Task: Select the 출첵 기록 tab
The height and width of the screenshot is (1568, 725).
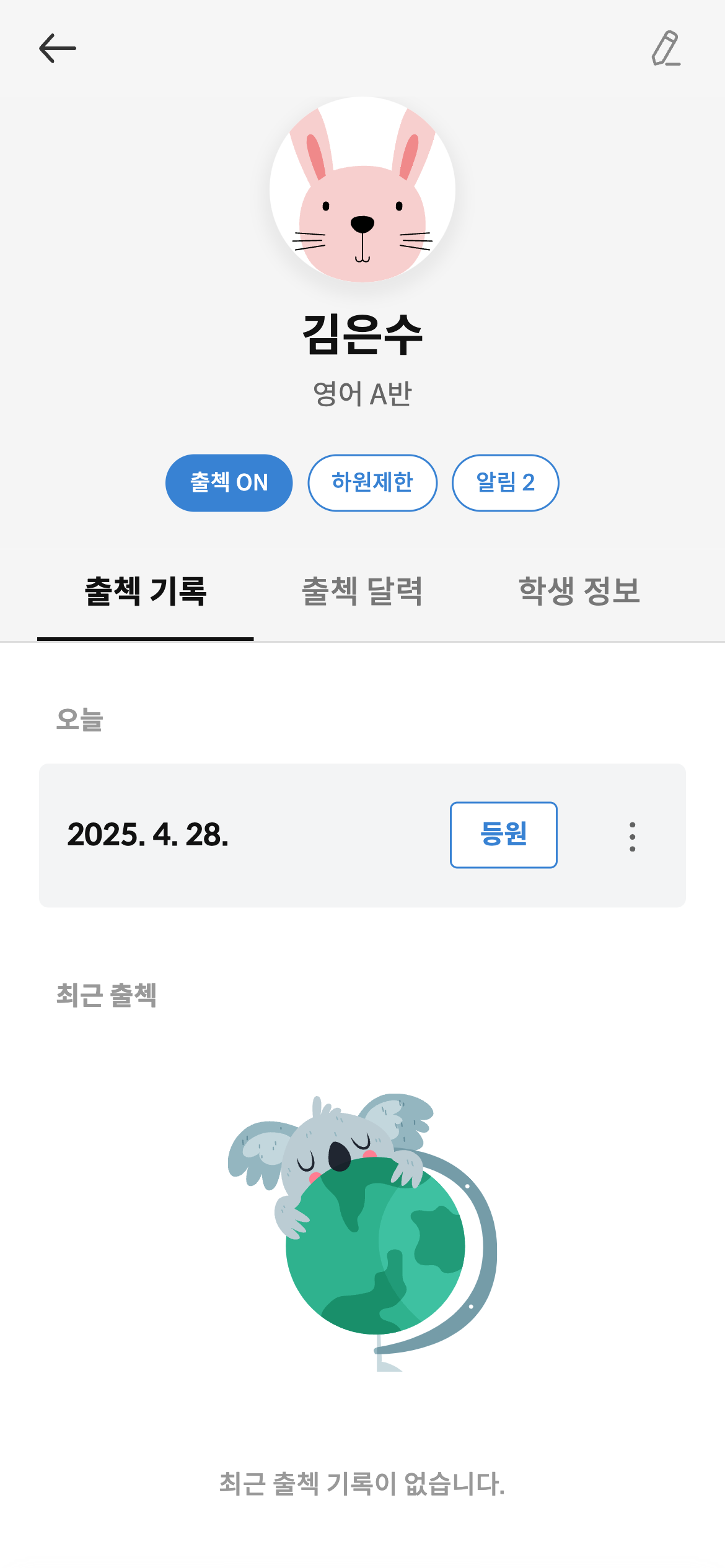Action: point(146,591)
